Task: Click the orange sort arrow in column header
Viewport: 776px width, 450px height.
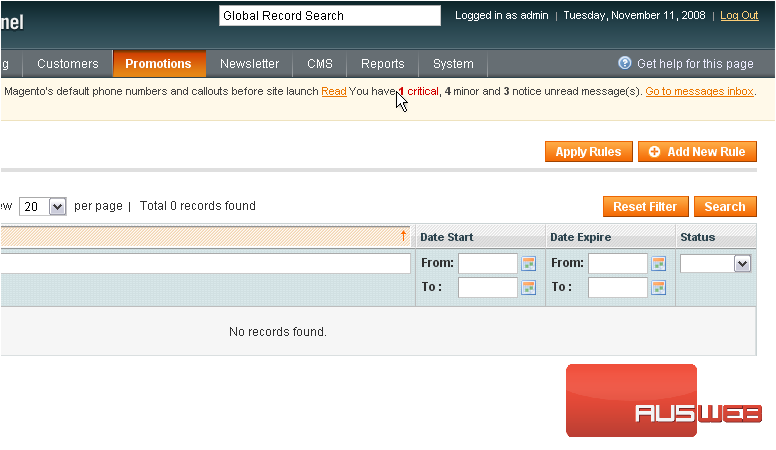Action: (x=404, y=237)
